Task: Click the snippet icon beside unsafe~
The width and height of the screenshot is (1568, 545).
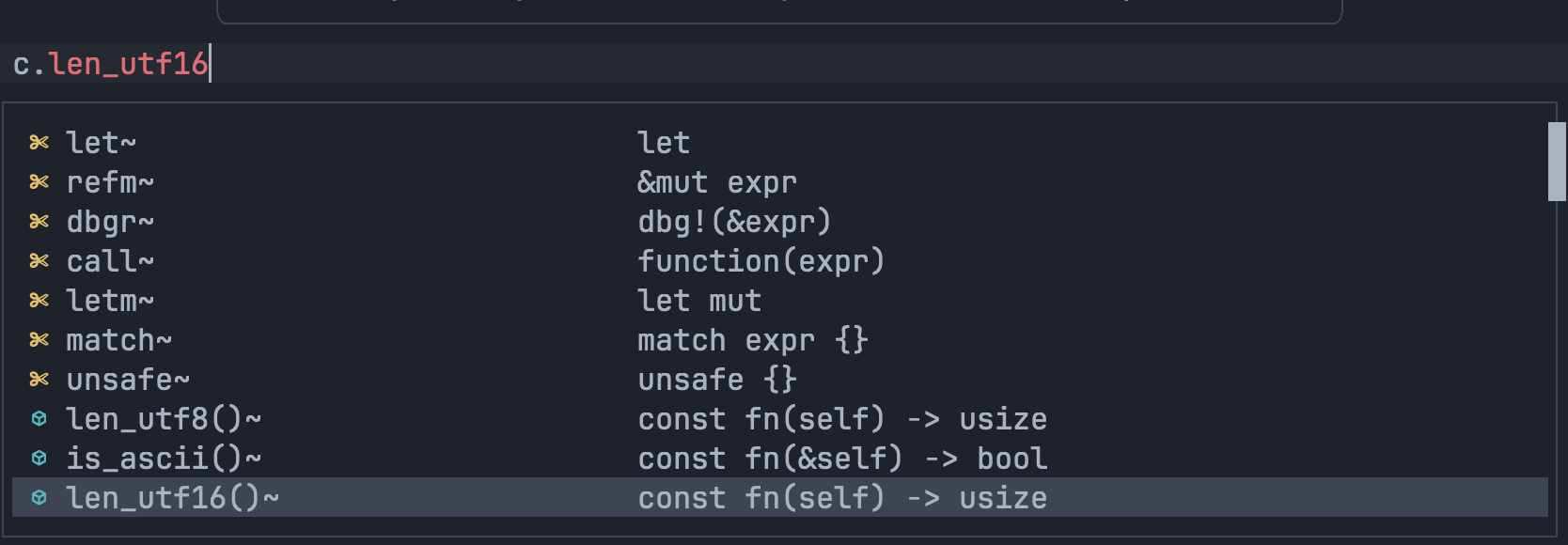Action: (39, 379)
